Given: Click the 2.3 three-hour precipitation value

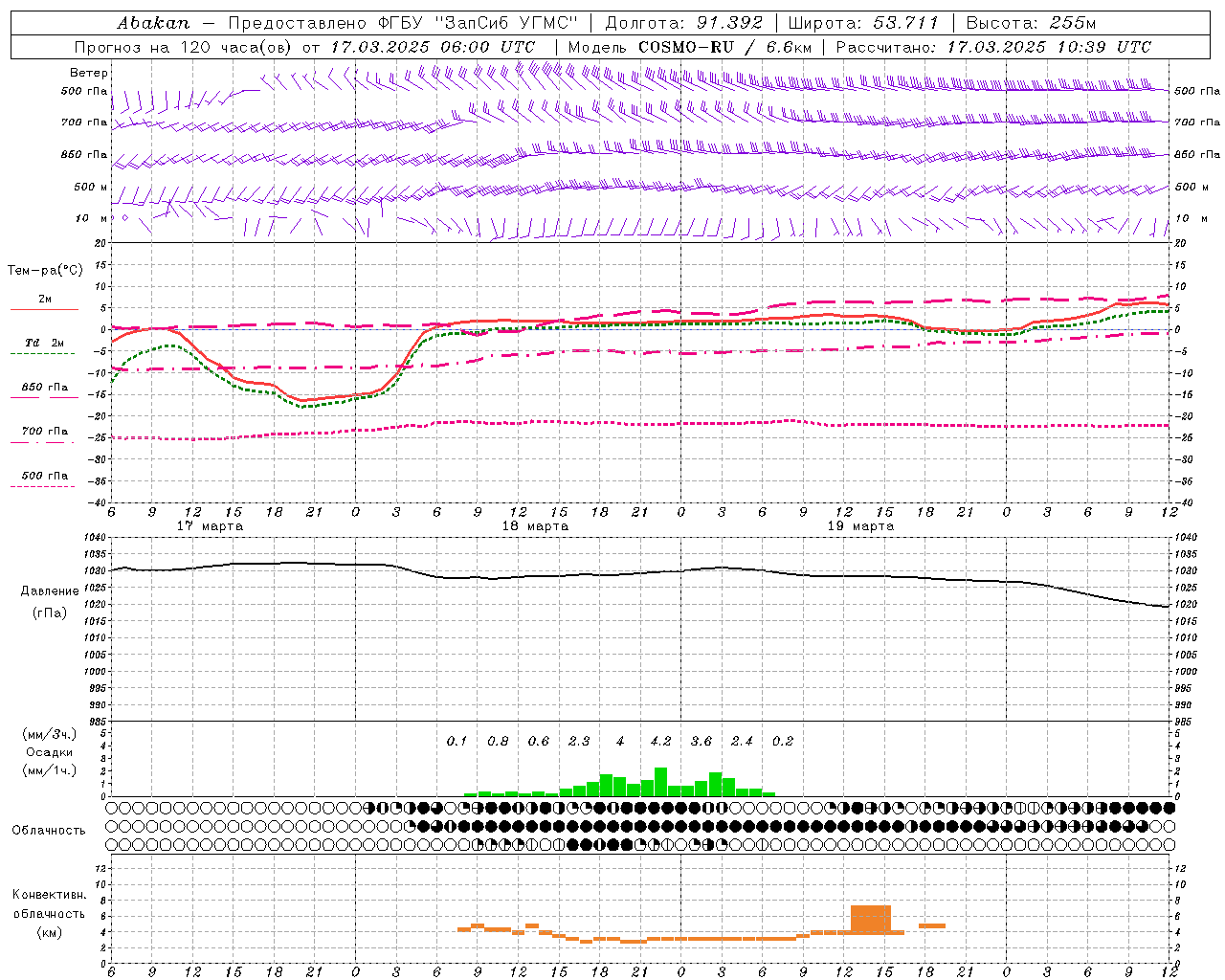Looking at the screenshot, I should (579, 742).
